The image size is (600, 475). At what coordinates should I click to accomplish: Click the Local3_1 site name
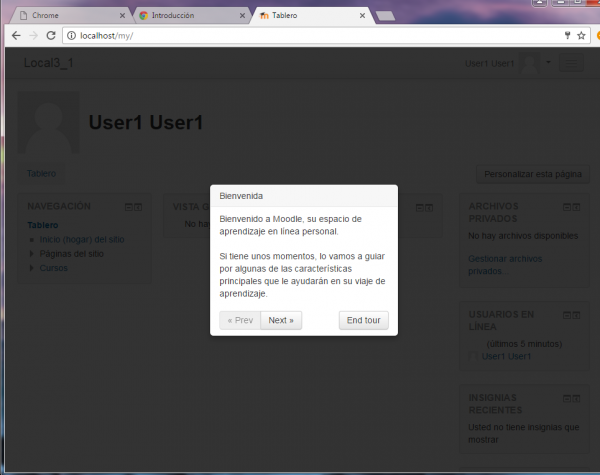pyautogui.click(x=49, y=63)
